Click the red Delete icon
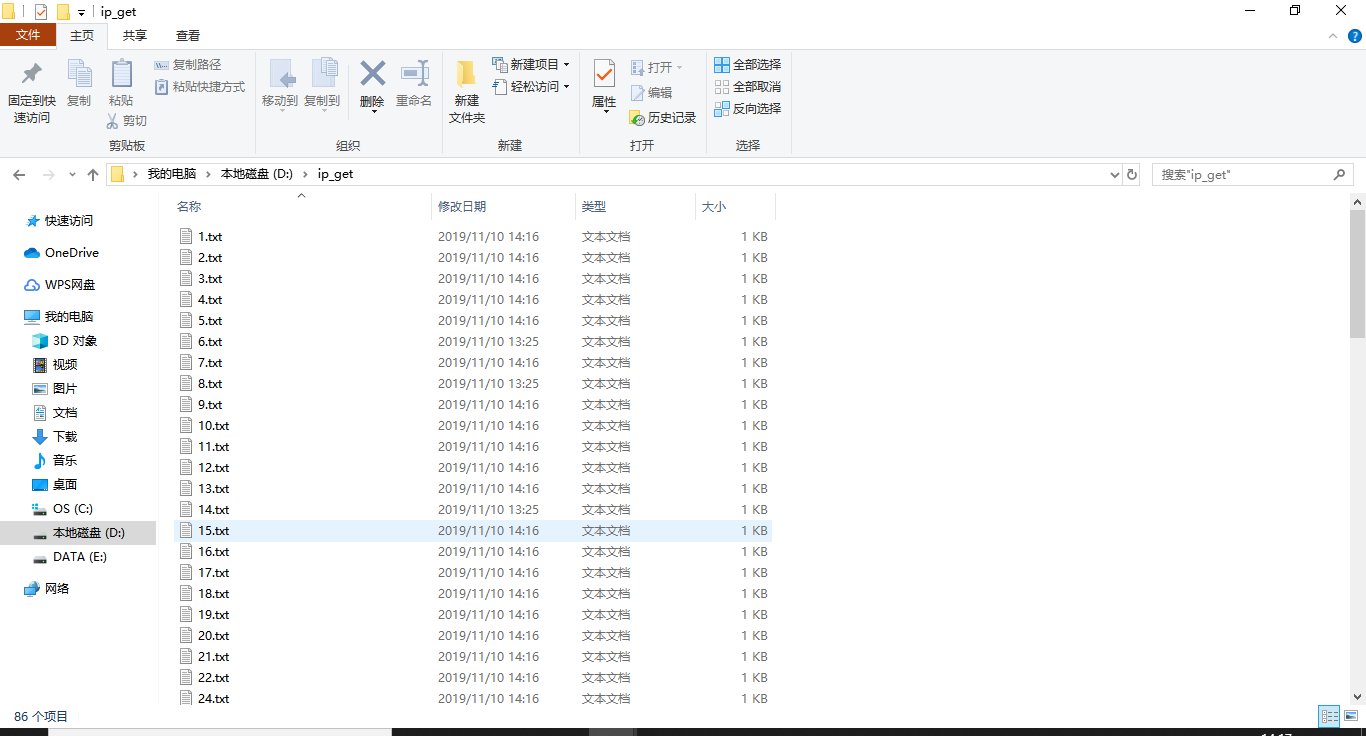The image size is (1366, 736). tap(372, 74)
